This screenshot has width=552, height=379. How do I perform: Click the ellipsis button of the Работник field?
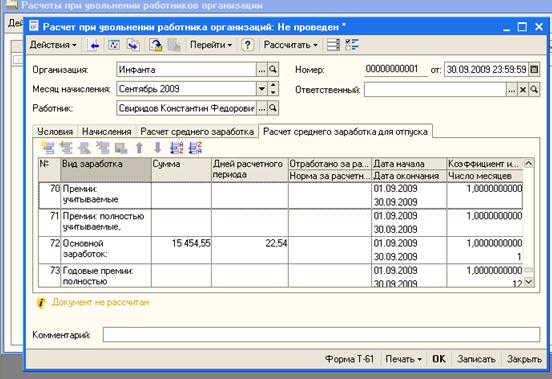click(x=262, y=108)
